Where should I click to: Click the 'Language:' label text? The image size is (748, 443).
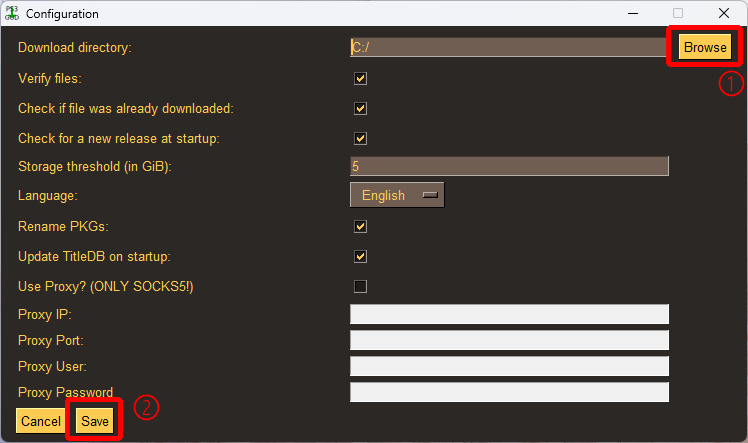48,196
